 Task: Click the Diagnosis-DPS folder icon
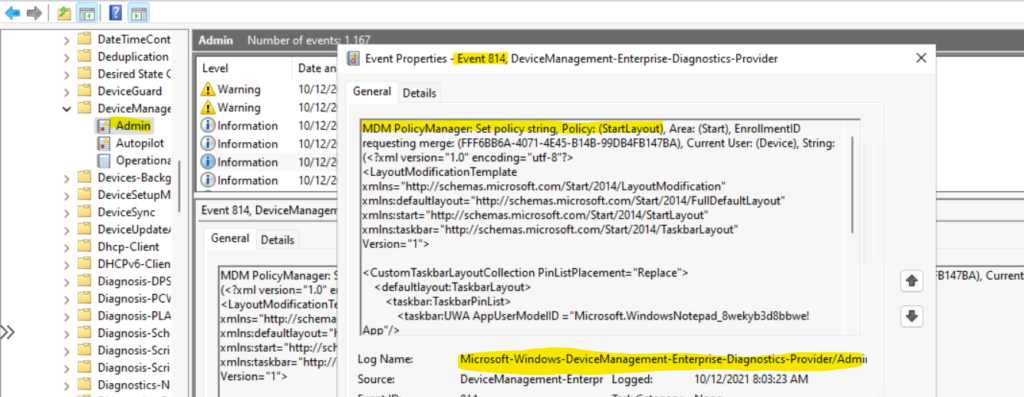click(84, 281)
